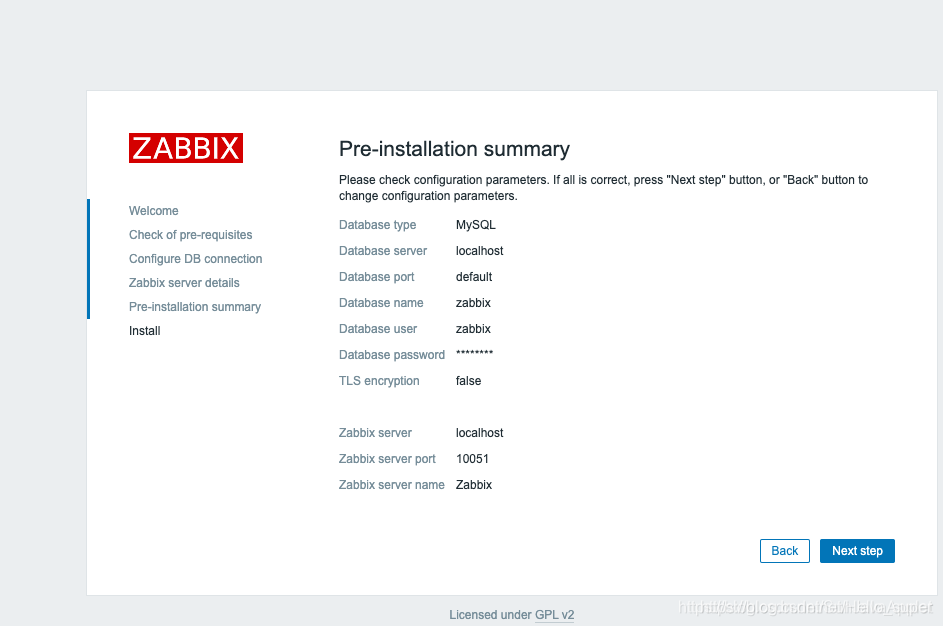The image size is (943, 626).
Task: Select the Install step in sidebar
Action: [144, 331]
